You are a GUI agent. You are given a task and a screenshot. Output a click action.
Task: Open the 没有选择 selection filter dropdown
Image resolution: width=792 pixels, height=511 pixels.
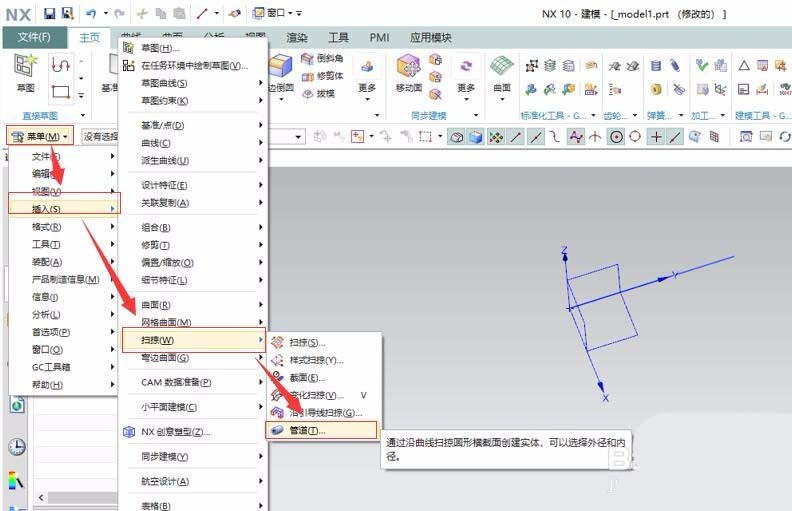pyautogui.click(x=100, y=136)
